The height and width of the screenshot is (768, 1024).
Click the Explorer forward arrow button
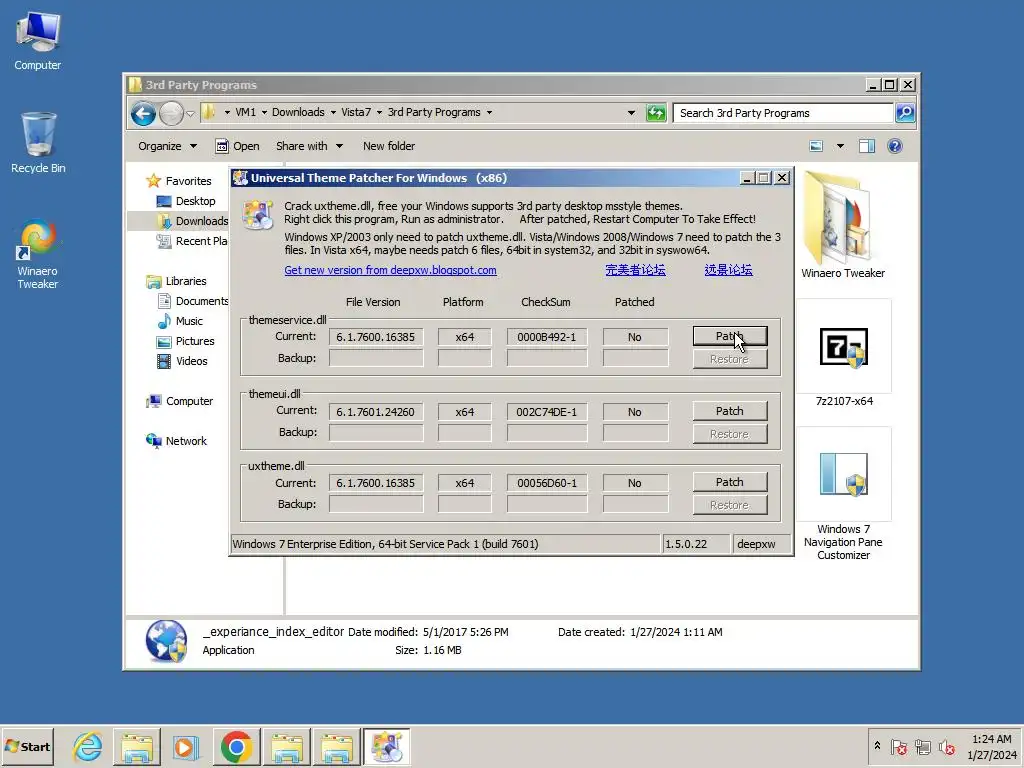click(171, 113)
